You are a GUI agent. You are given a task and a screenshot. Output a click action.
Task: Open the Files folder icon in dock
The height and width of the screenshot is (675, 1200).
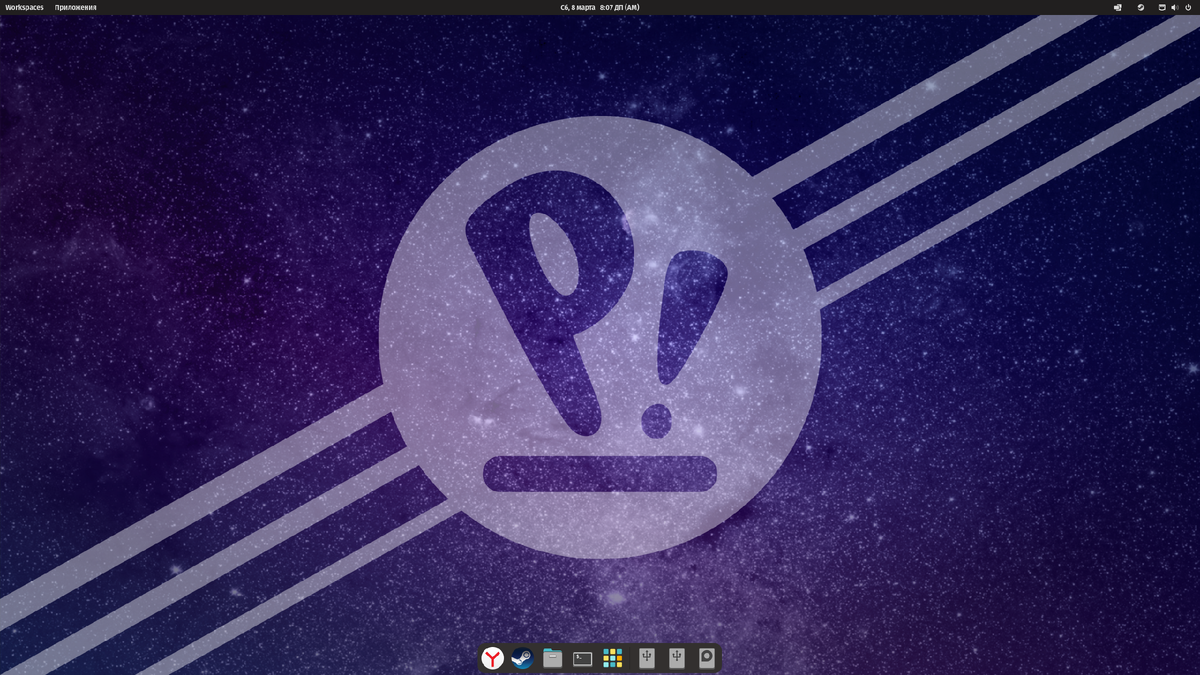pyautogui.click(x=552, y=658)
